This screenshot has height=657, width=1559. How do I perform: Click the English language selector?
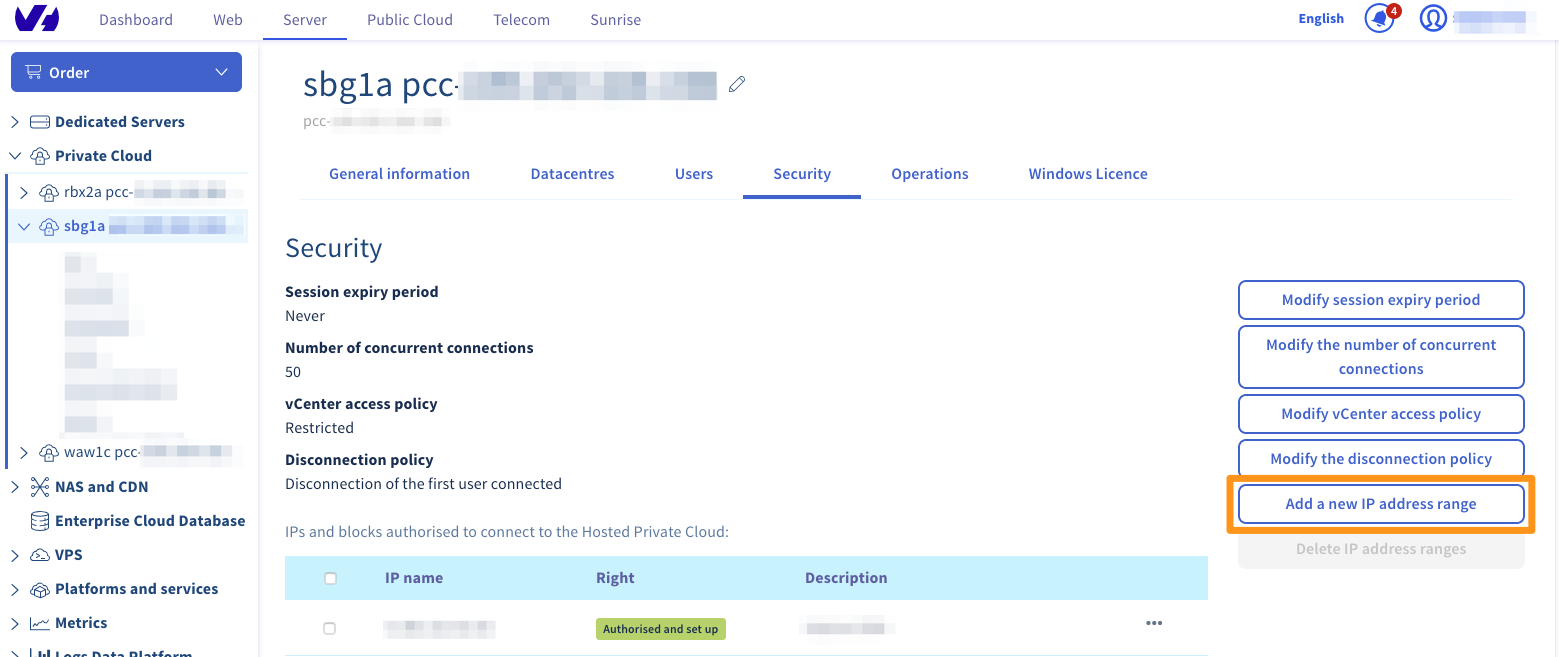(1320, 18)
